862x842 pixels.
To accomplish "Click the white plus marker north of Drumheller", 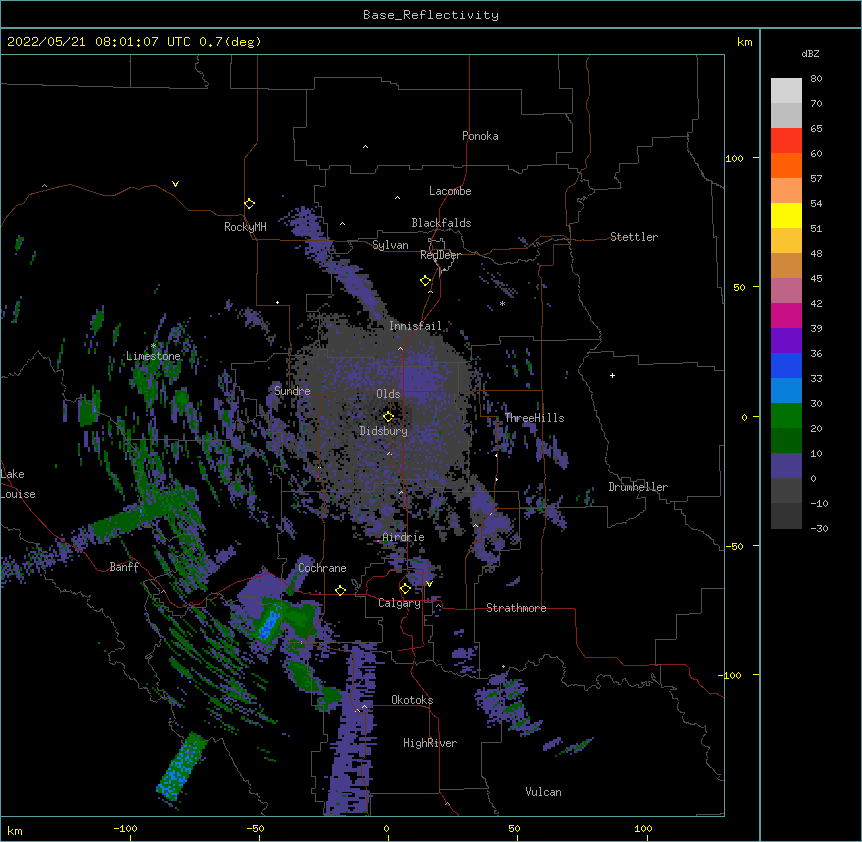I will click(612, 375).
